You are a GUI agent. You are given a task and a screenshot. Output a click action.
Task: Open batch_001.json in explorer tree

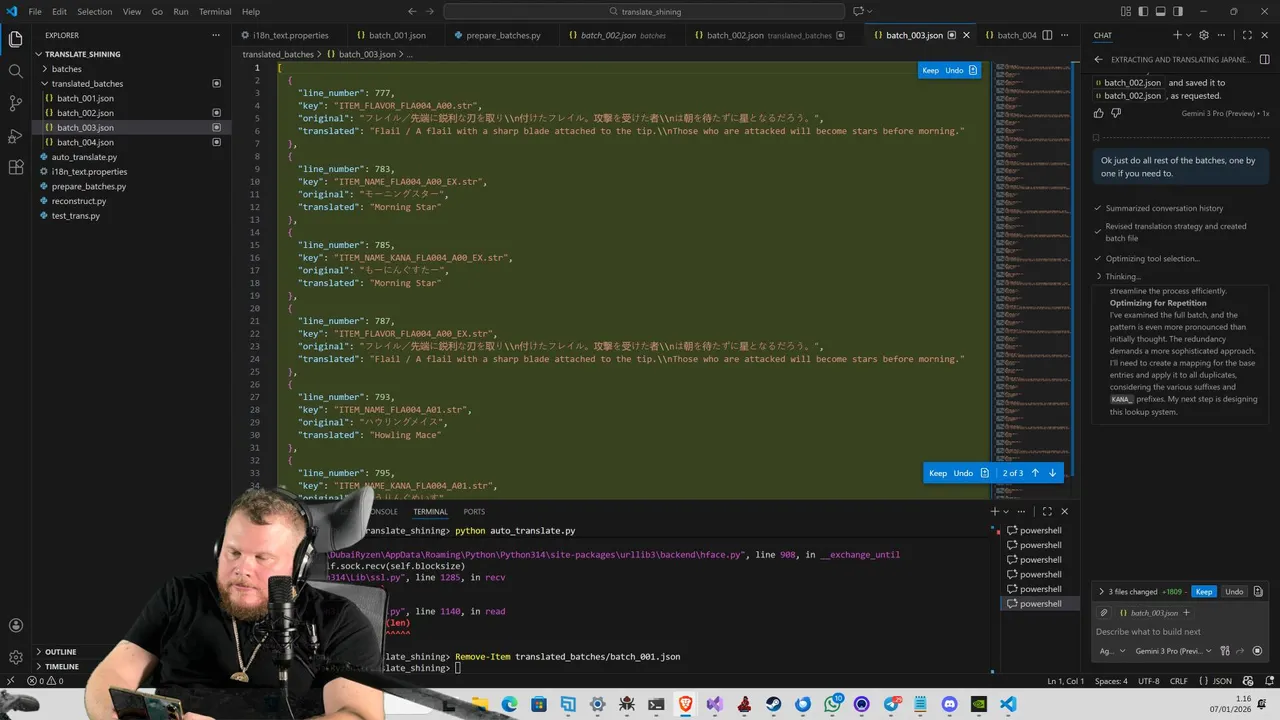tap(85, 98)
